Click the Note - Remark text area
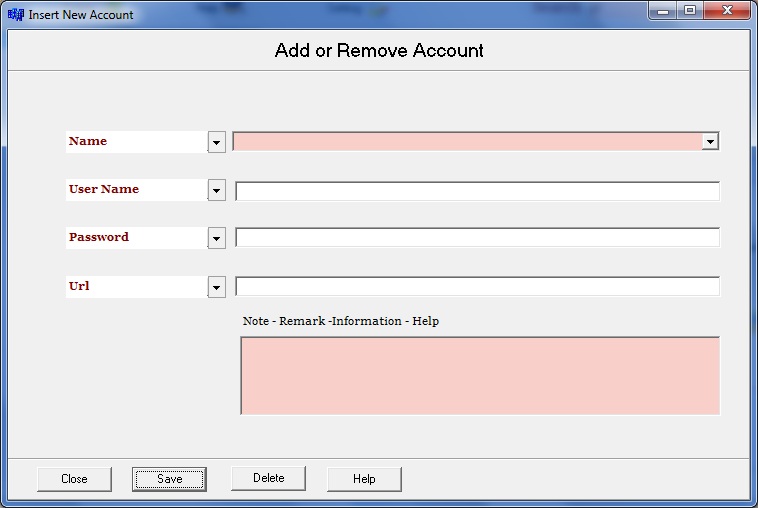This screenshot has width=758, height=508. (480, 375)
